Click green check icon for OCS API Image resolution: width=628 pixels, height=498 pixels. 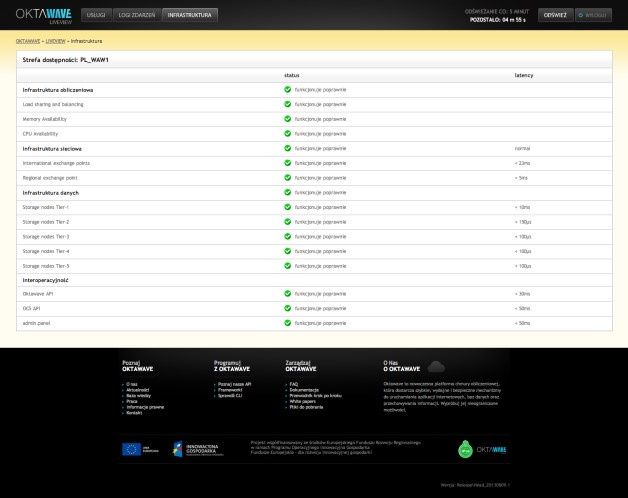[288, 308]
